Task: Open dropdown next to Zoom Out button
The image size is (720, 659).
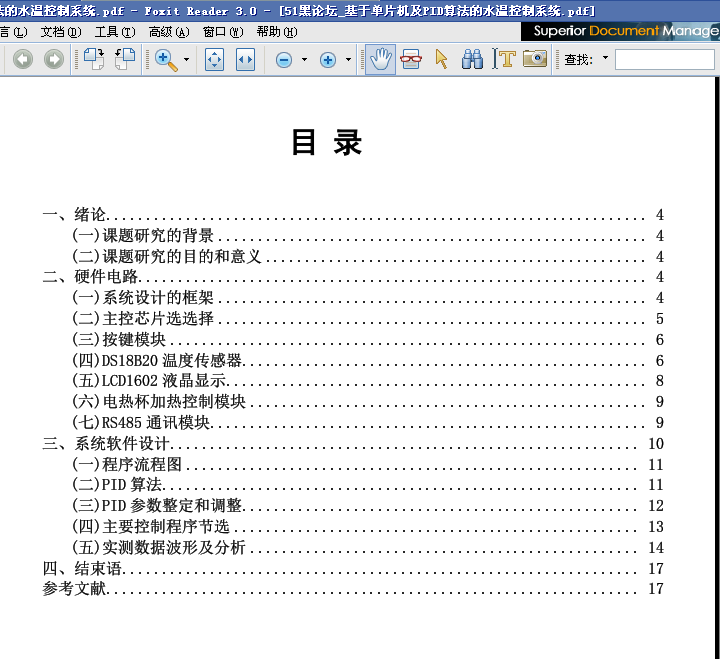Action: 304,59
